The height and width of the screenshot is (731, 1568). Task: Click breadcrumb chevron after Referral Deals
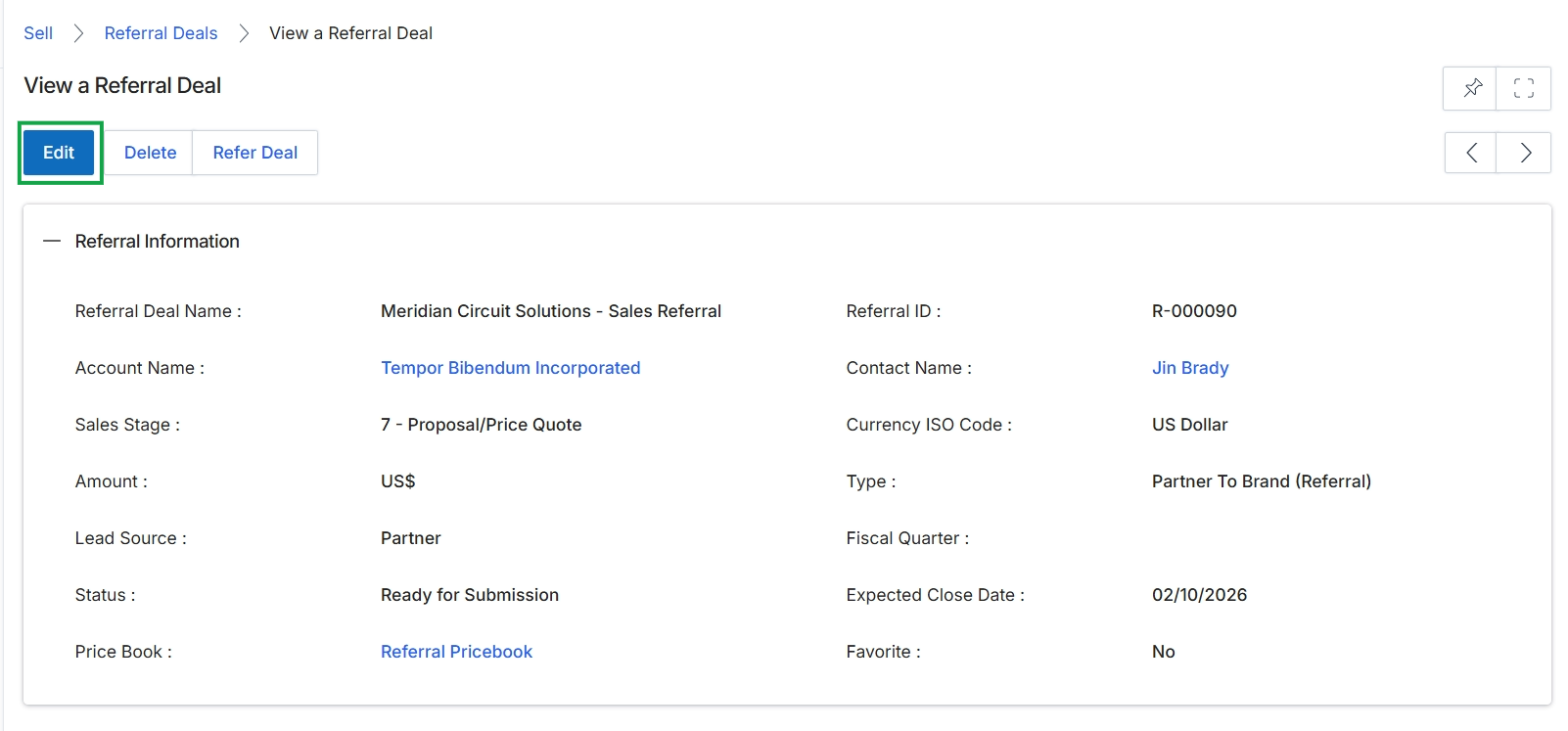point(244,33)
